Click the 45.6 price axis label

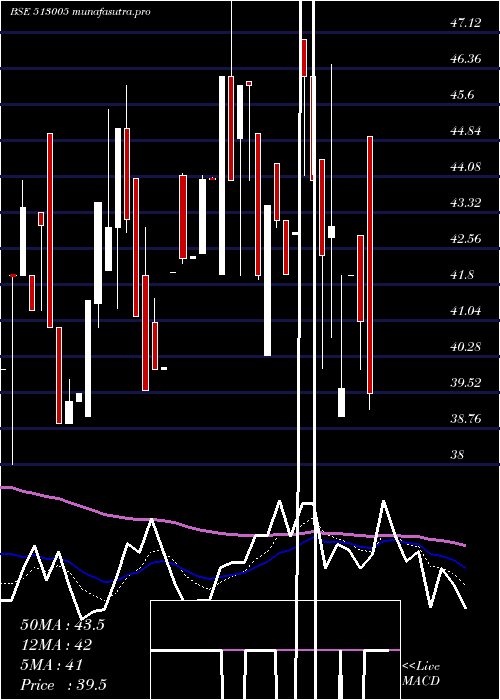462,95
